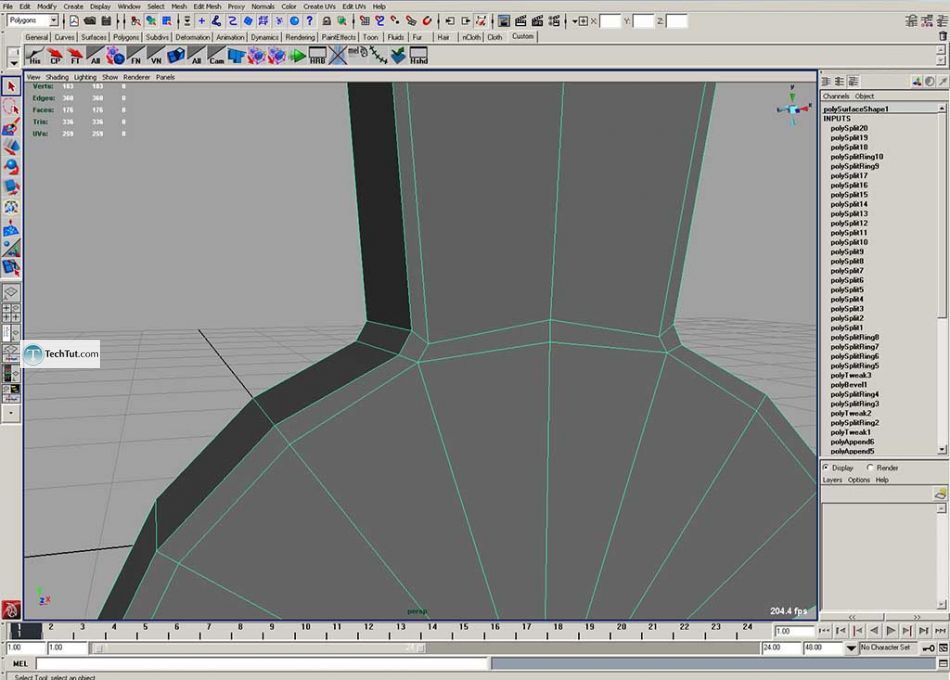Open the viewport Panels menu
Screen dimensions: 950x680
point(165,77)
